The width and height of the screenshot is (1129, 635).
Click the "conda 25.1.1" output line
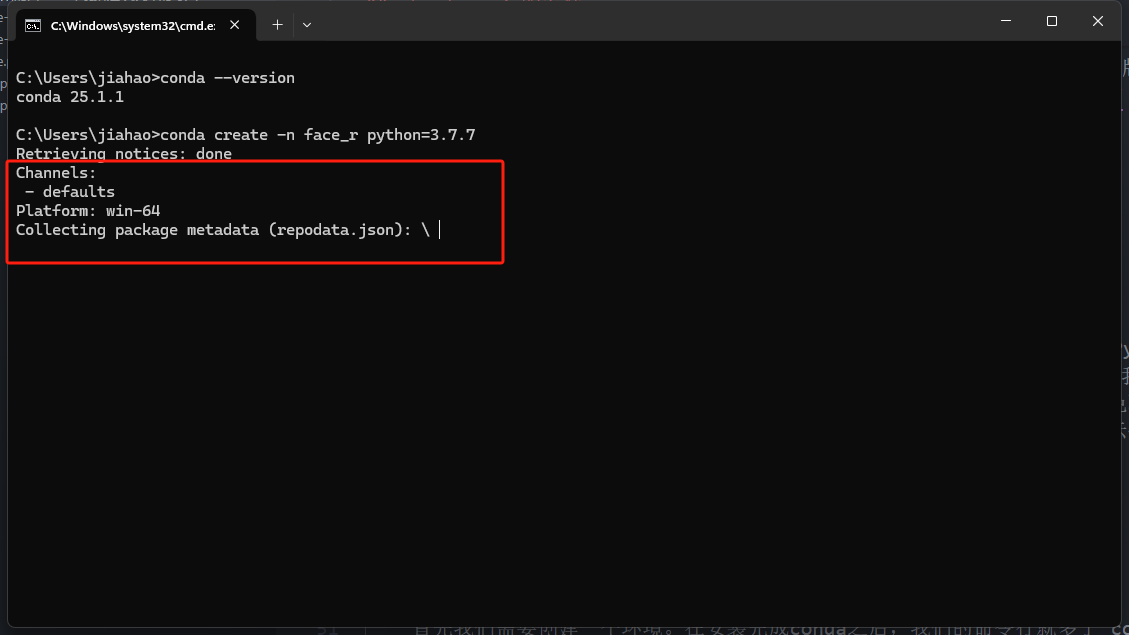pyautogui.click(x=70, y=97)
